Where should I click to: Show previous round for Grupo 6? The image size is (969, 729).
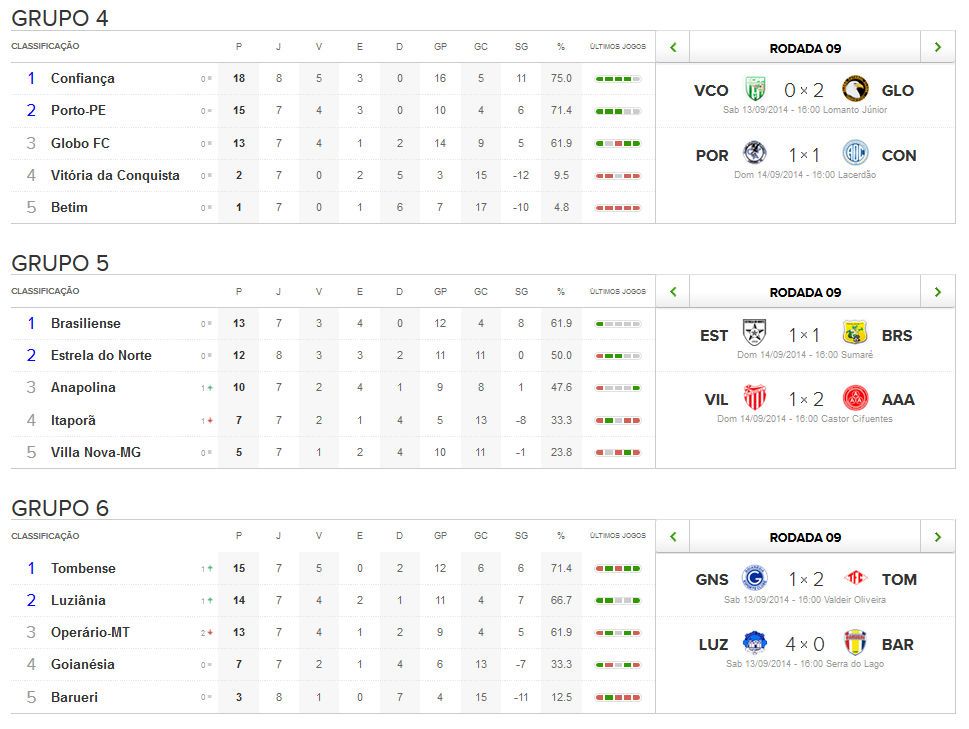[673, 537]
